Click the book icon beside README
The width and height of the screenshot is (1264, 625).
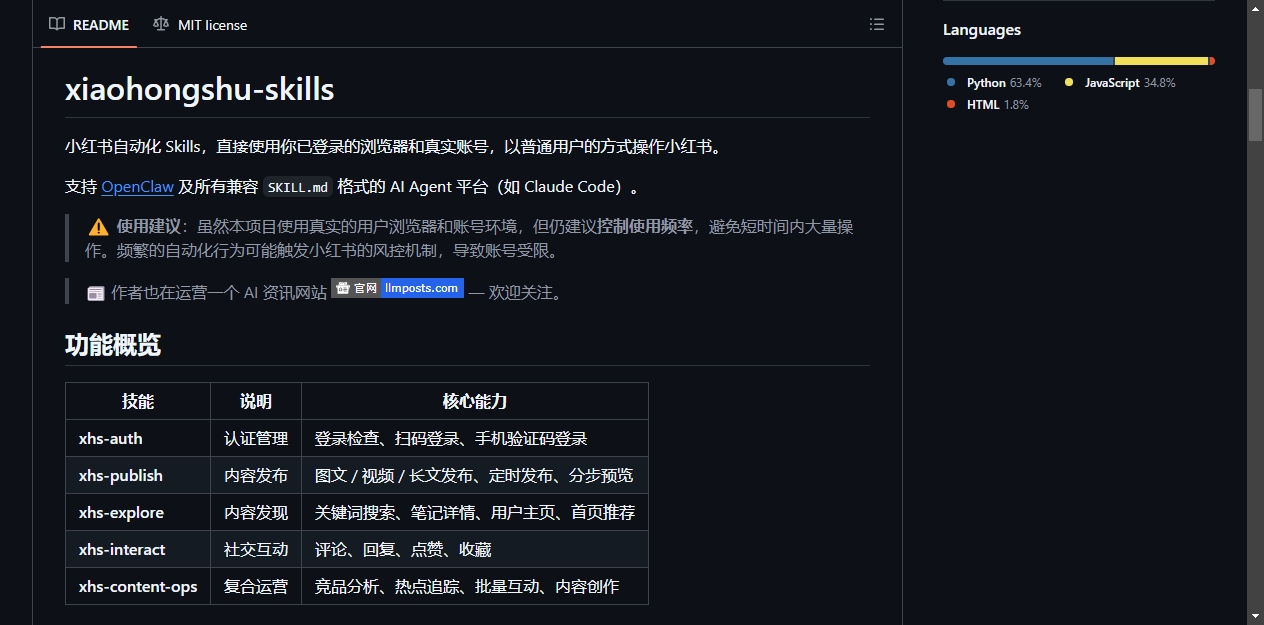click(x=57, y=25)
